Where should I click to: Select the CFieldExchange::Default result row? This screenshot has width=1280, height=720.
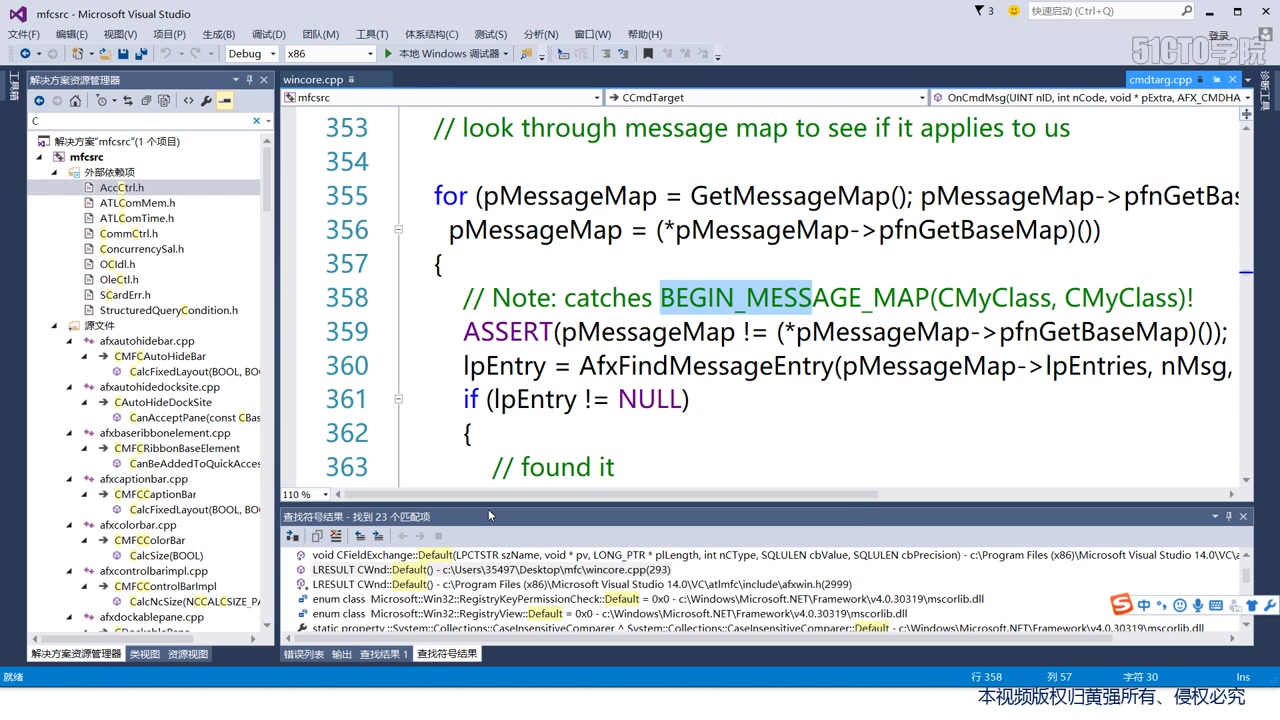775,555
